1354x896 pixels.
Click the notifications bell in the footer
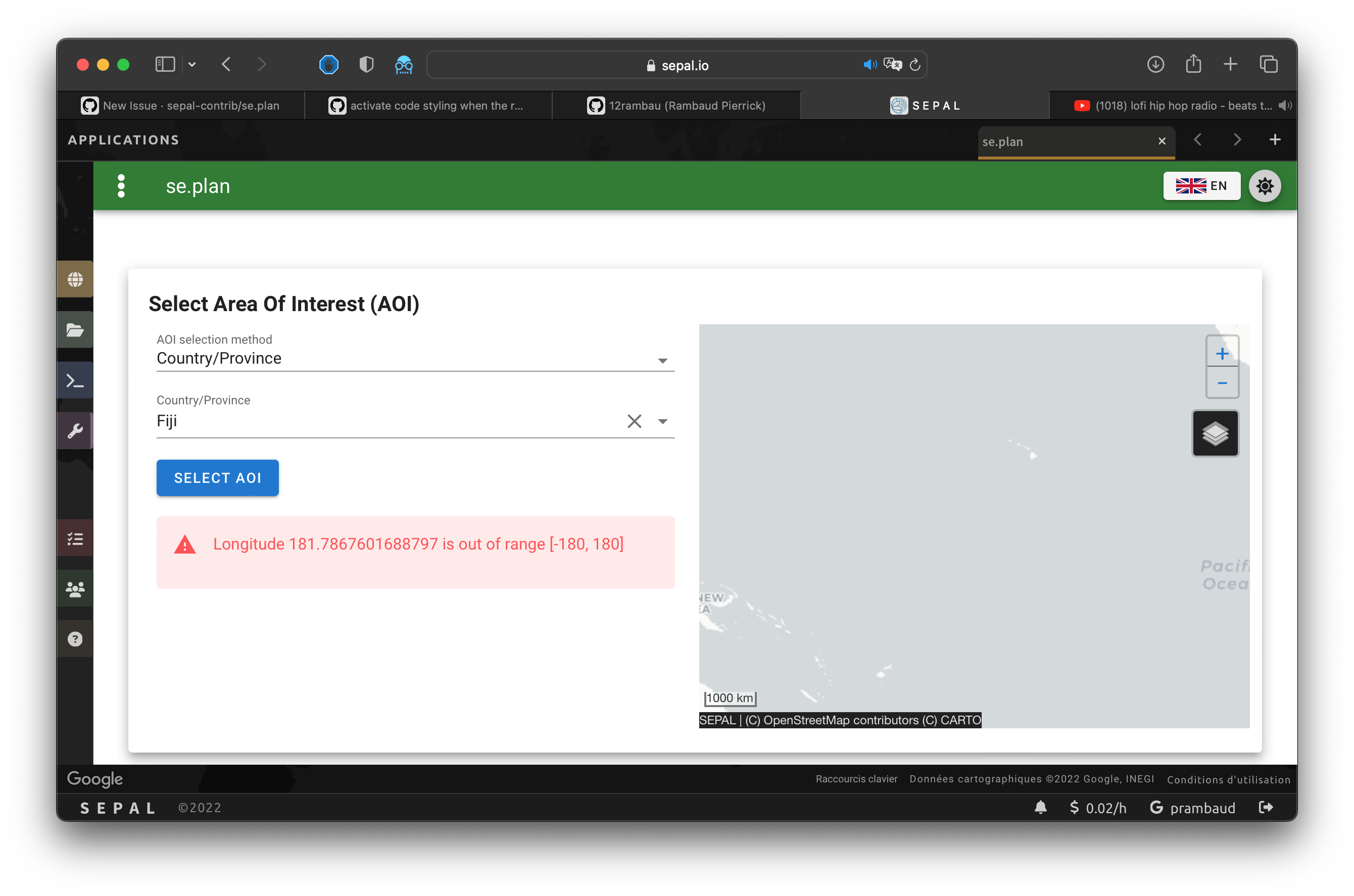coord(1040,808)
